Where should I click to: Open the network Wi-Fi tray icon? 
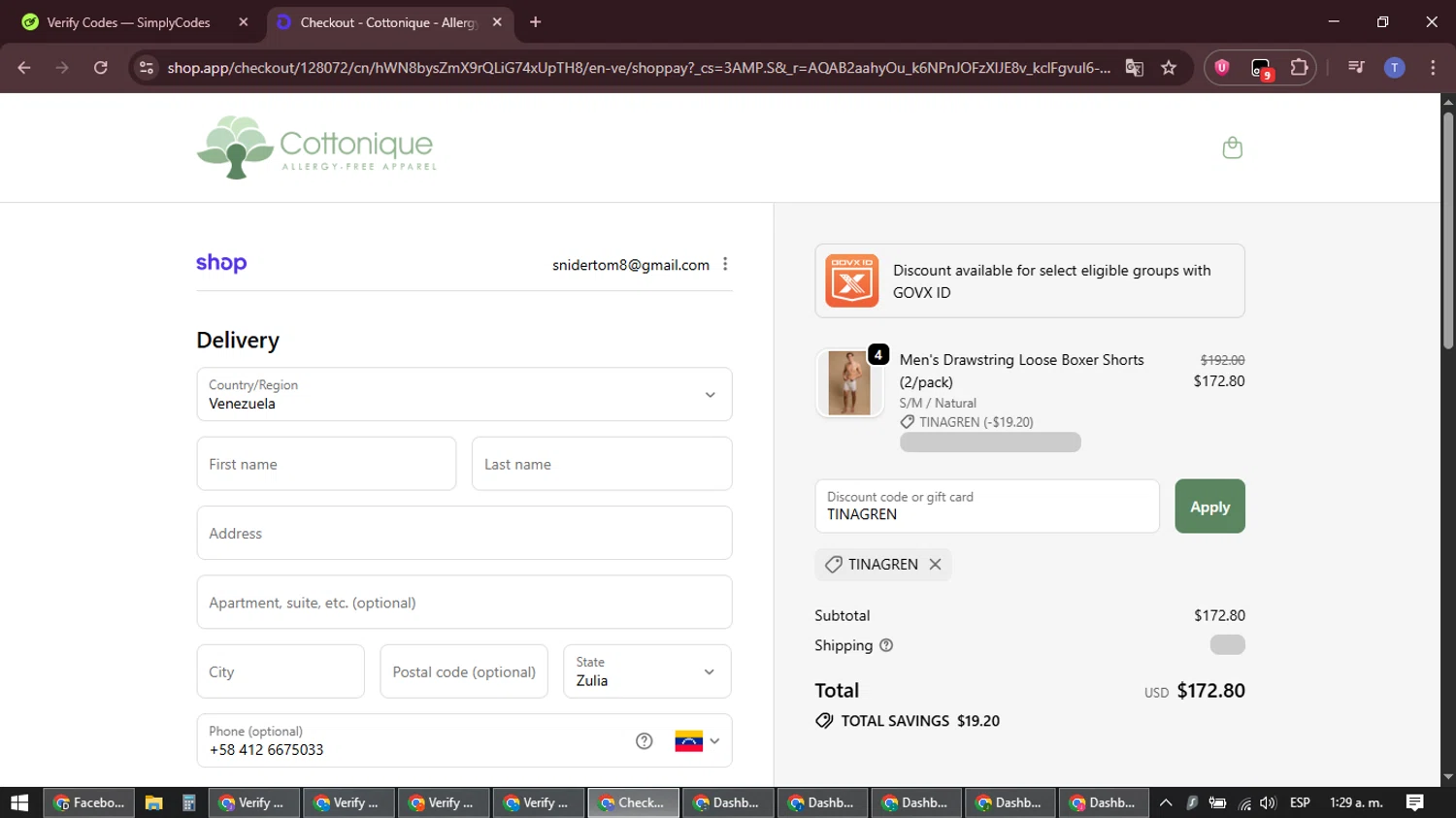coord(1244,802)
